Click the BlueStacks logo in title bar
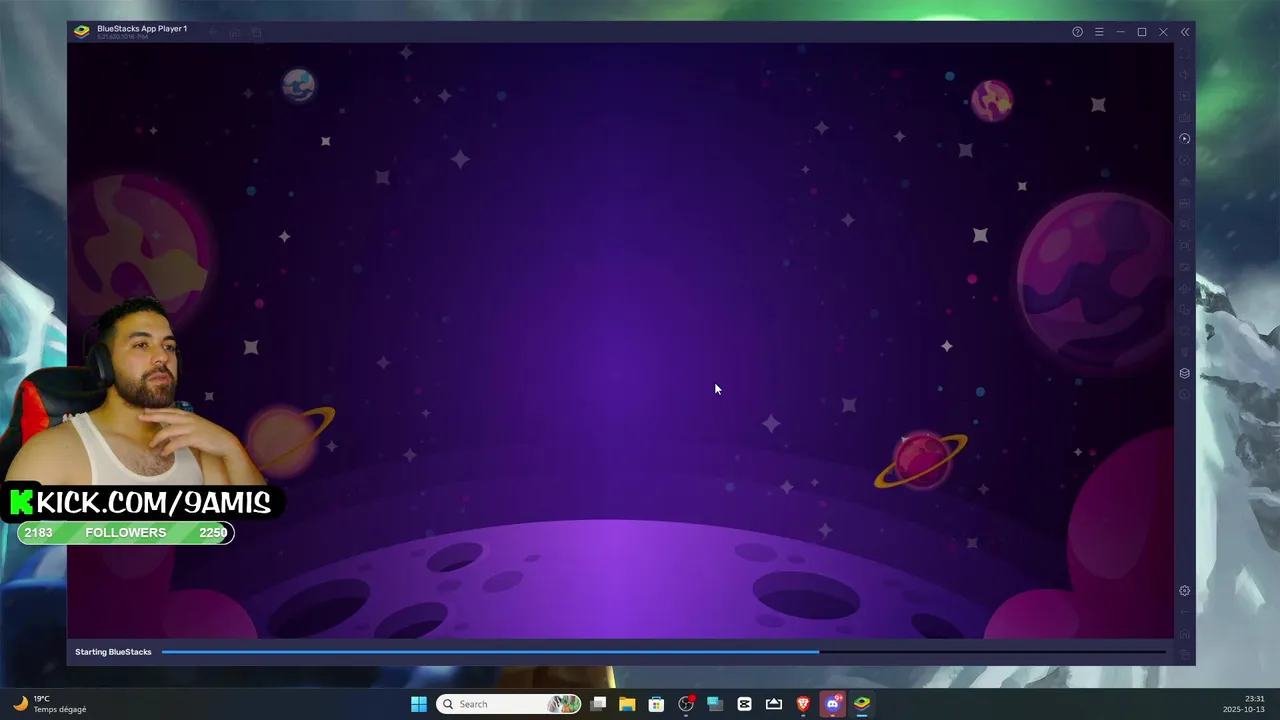Screen dimensions: 1280x720 tap(82, 31)
